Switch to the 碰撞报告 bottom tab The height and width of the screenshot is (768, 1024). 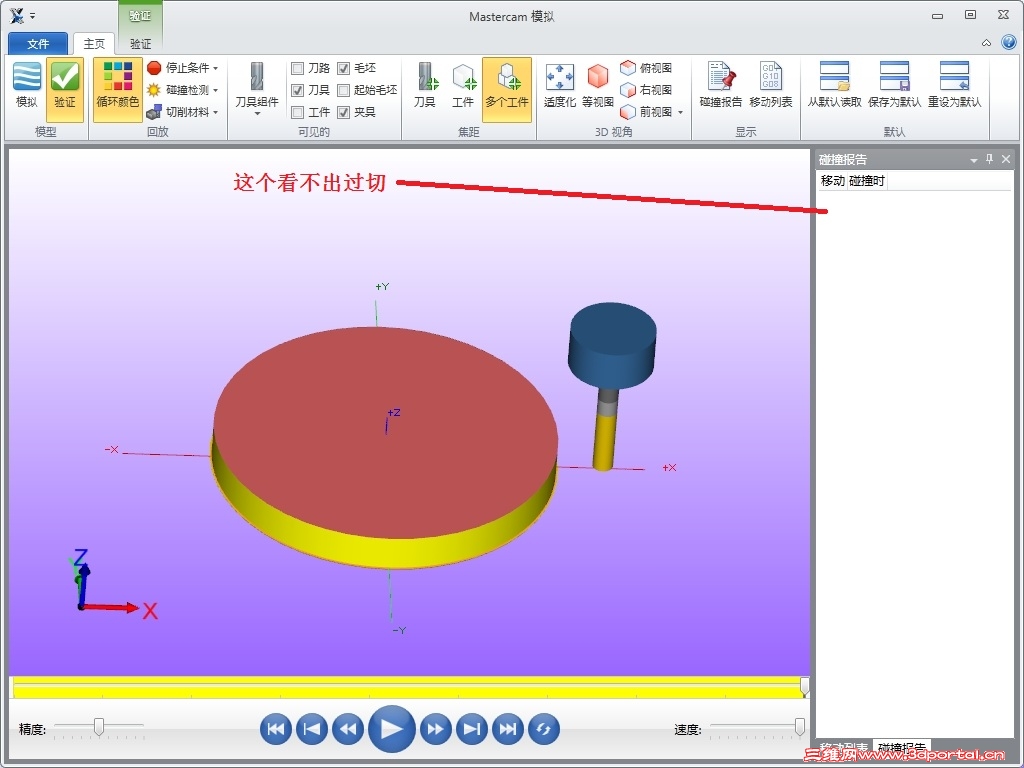click(x=902, y=746)
